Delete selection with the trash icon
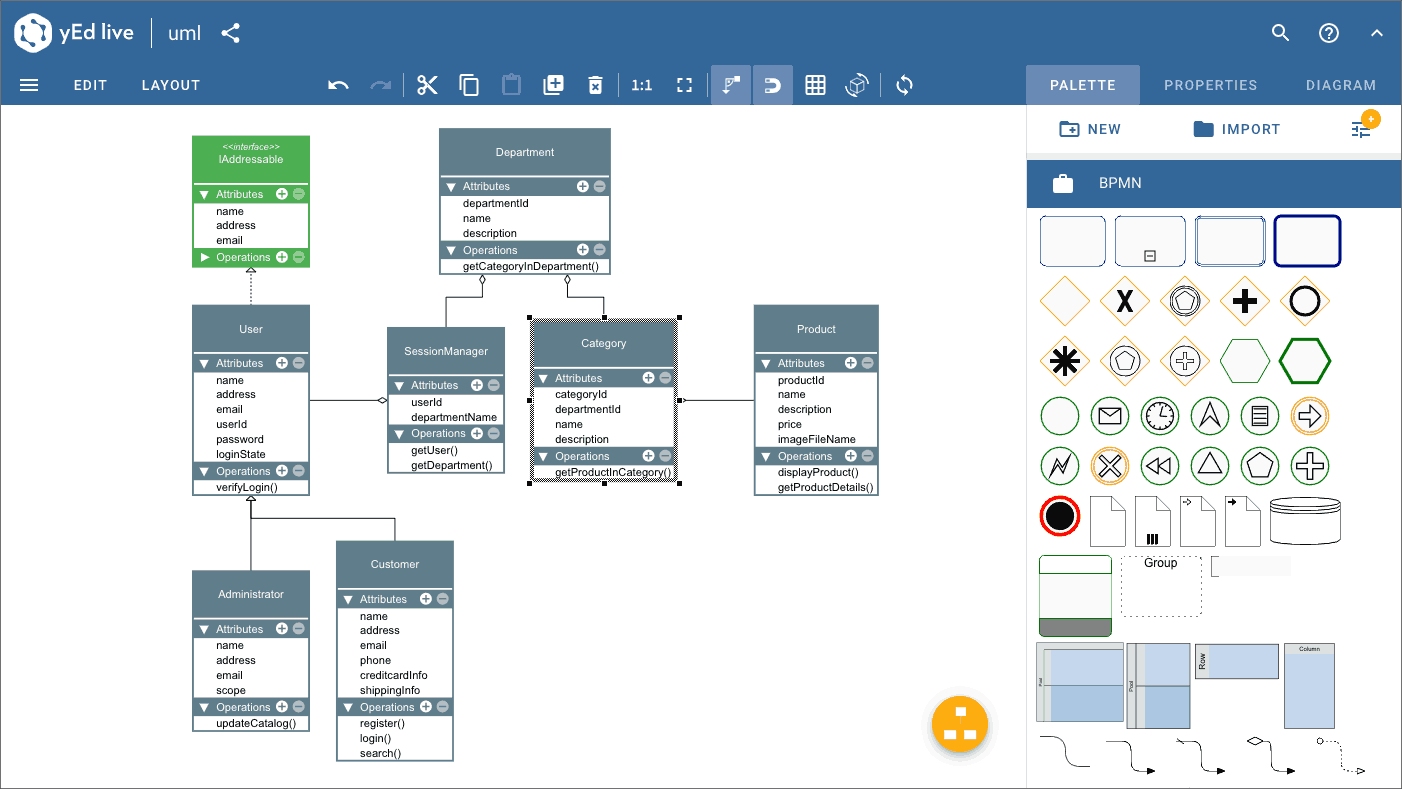 click(x=595, y=85)
